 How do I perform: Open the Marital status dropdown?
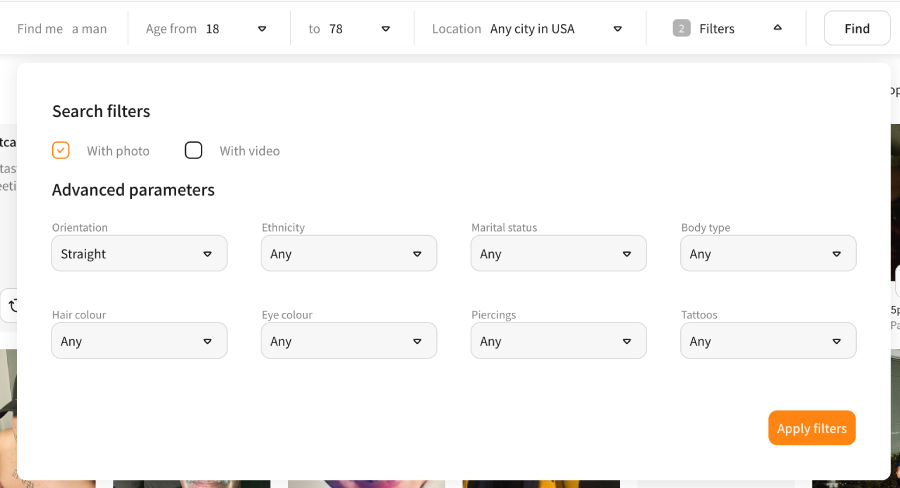pos(558,253)
